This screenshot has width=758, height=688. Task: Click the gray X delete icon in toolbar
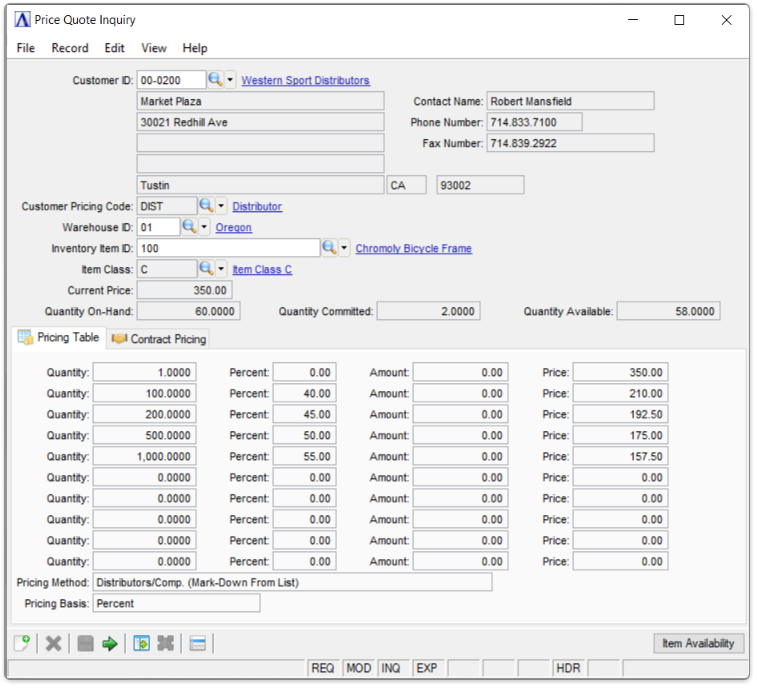coord(54,643)
